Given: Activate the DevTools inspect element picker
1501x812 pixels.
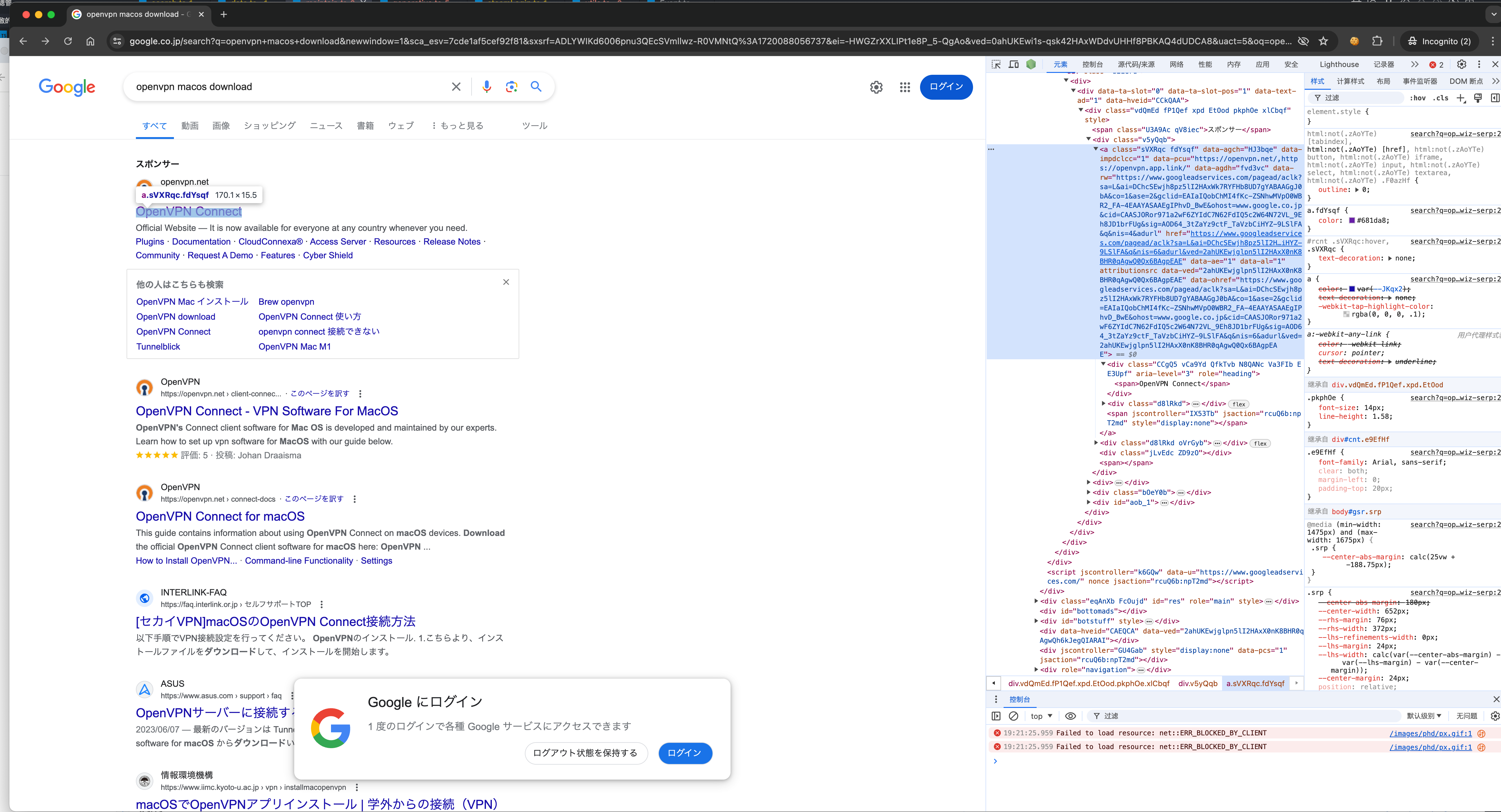Looking at the screenshot, I should click(996, 65).
